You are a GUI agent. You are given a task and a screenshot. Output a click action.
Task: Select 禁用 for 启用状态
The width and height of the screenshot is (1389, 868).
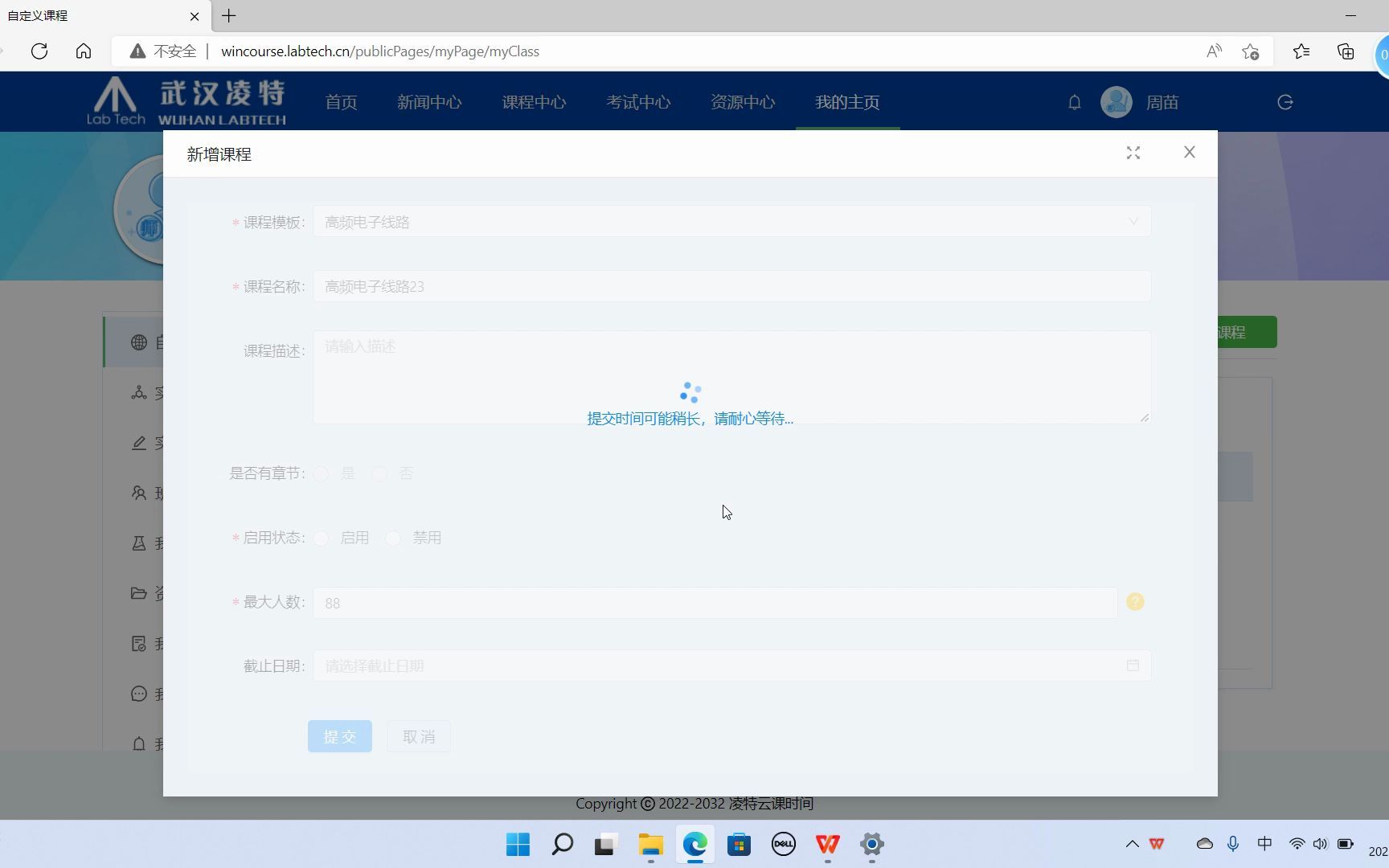[393, 538]
